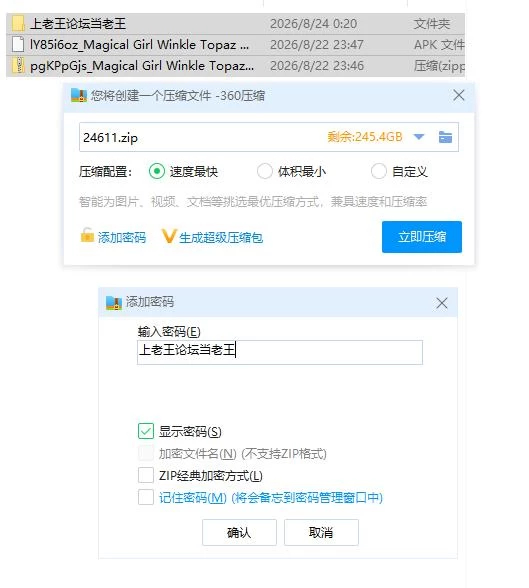Image resolution: width=529 pixels, height=588 pixels.
Task: Click the folder icon of 上老王论坛当老王
Action: [18, 23]
